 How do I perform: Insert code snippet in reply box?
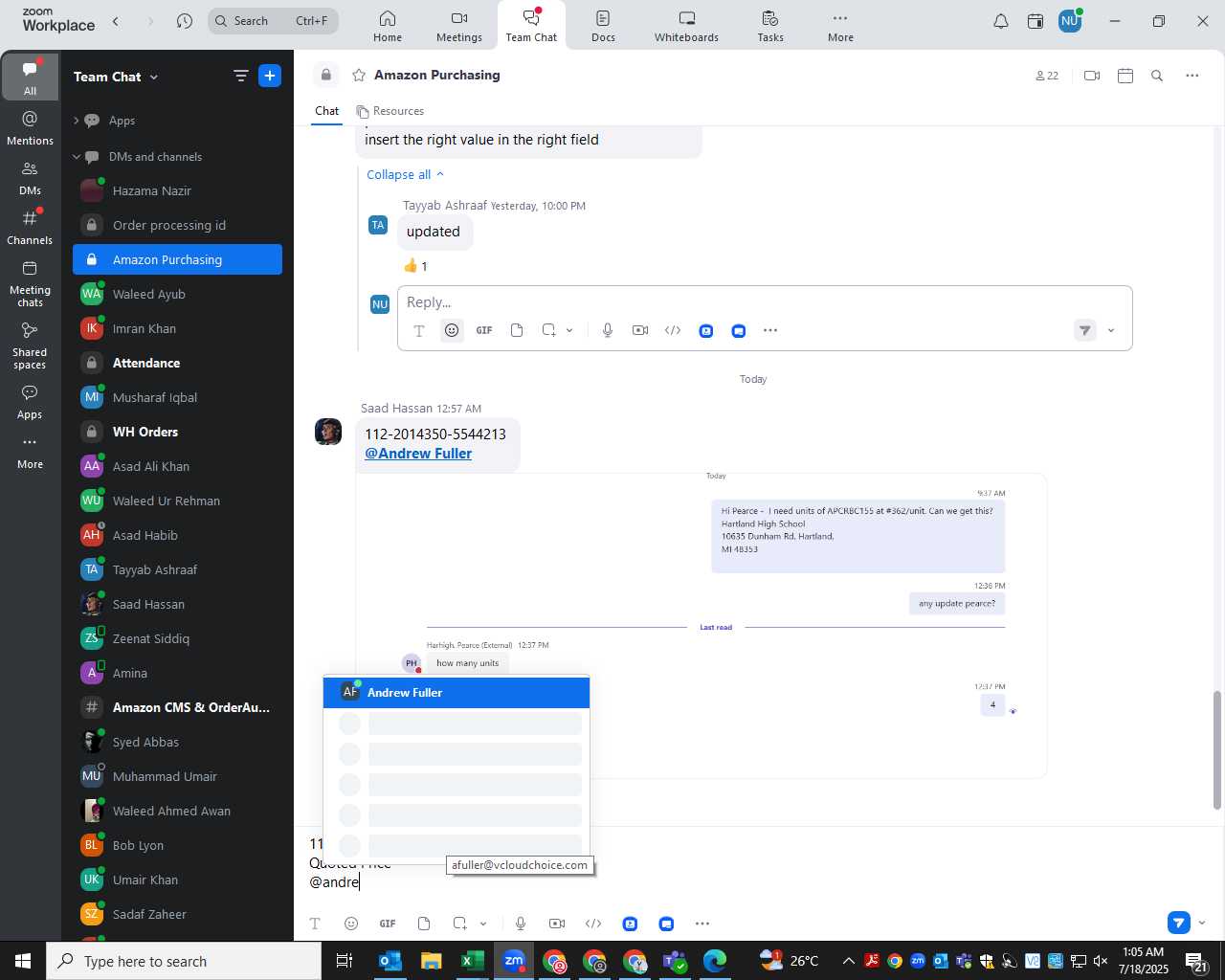[x=673, y=330]
